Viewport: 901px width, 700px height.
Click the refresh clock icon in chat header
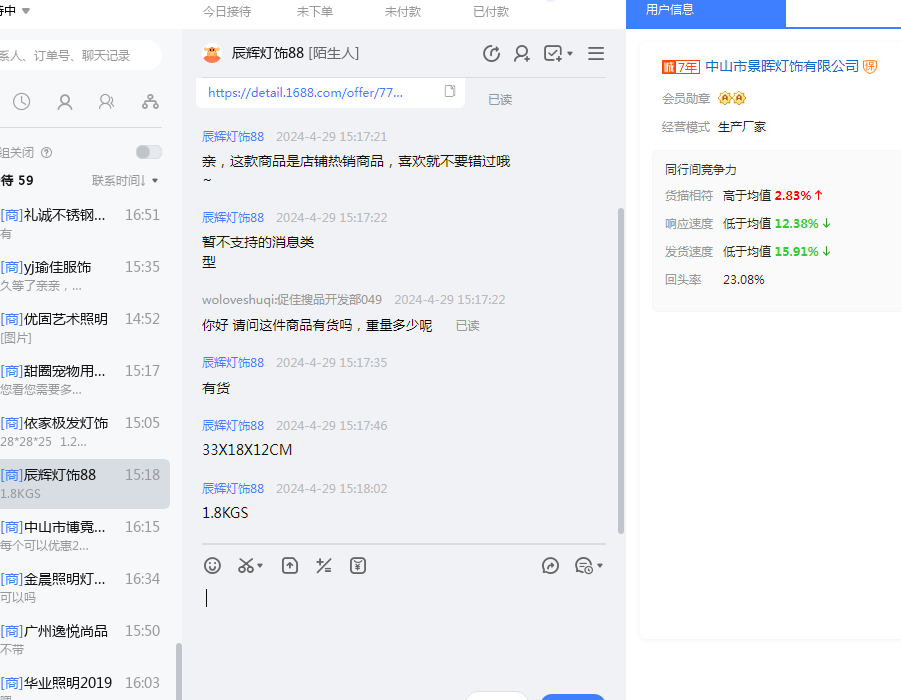(x=491, y=54)
